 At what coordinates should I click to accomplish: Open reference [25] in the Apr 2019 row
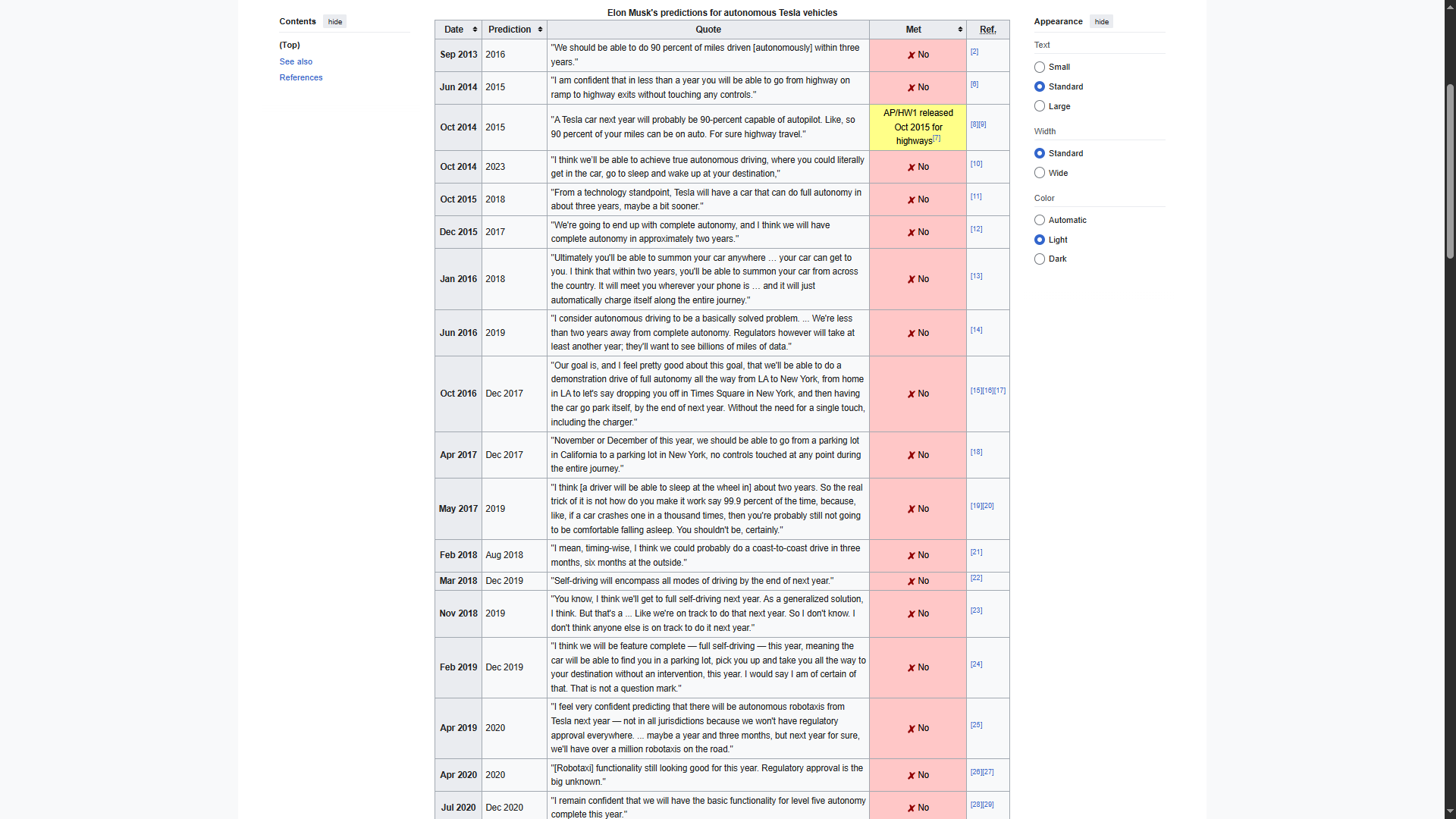977,726
